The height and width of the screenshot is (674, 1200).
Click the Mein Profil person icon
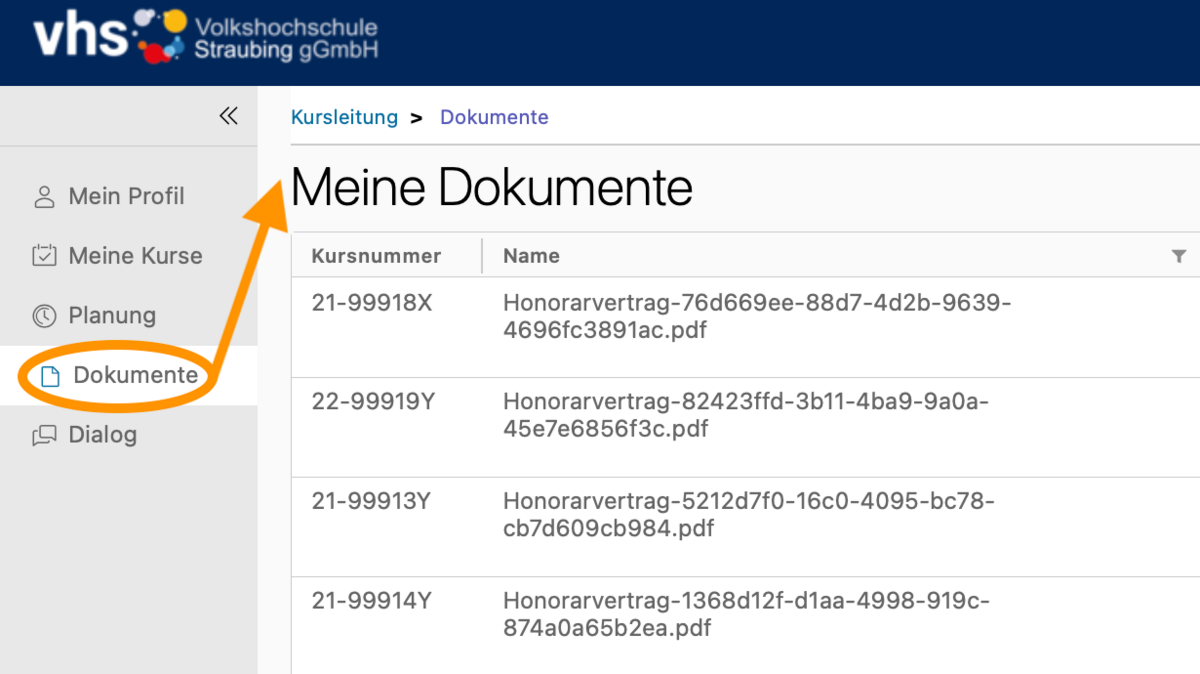(44, 197)
